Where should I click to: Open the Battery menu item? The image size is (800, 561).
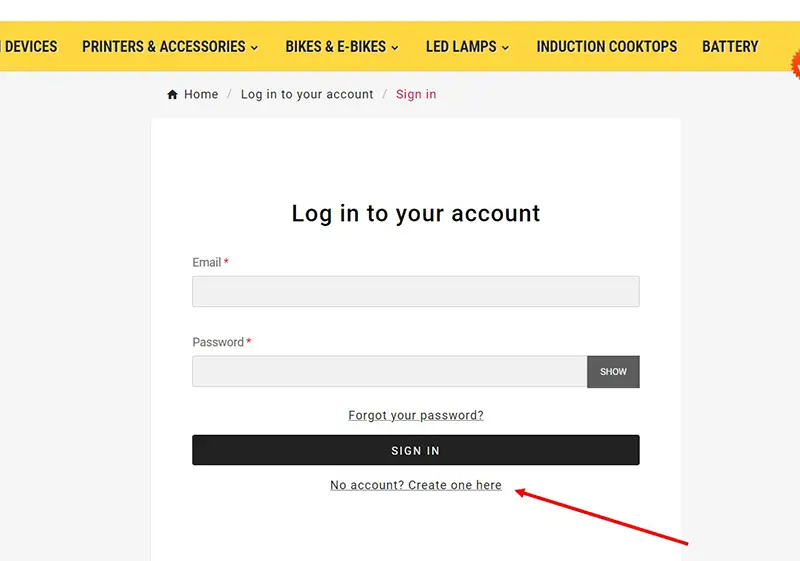tap(730, 46)
